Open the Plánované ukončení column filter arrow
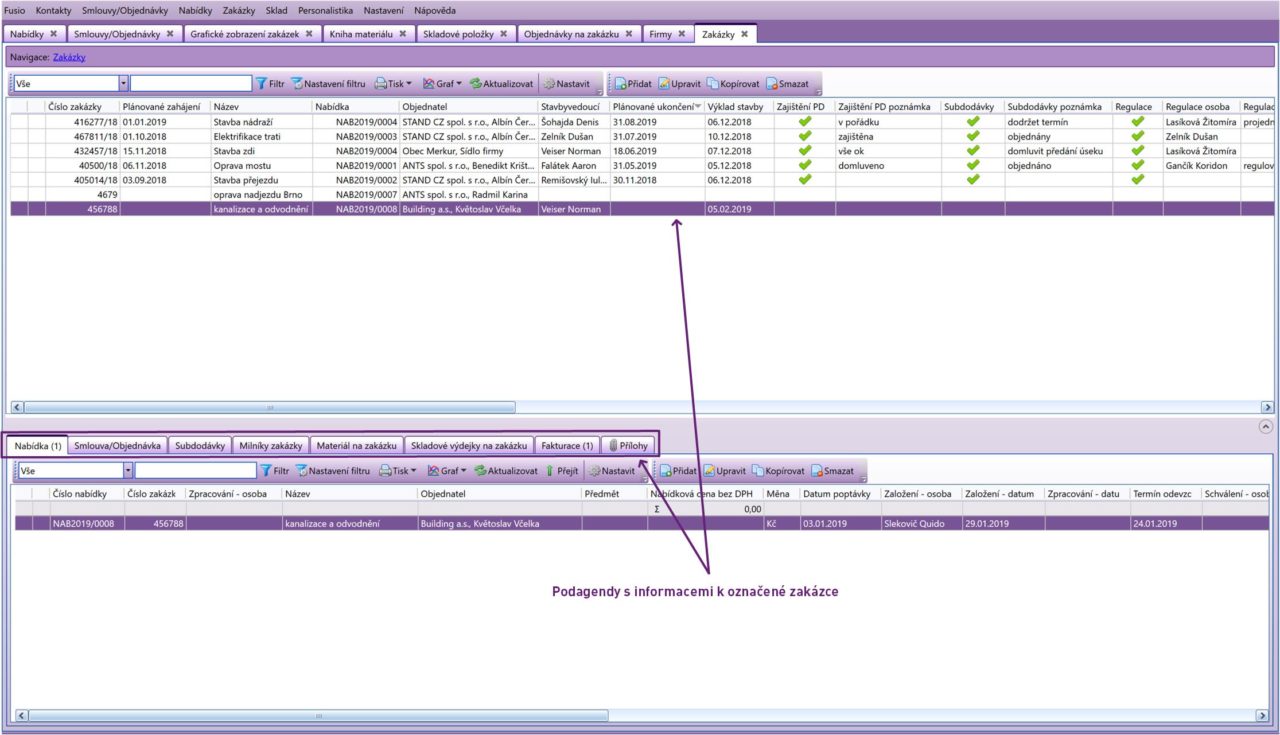Image resolution: width=1280 pixels, height=735 pixels. [698, 107]
